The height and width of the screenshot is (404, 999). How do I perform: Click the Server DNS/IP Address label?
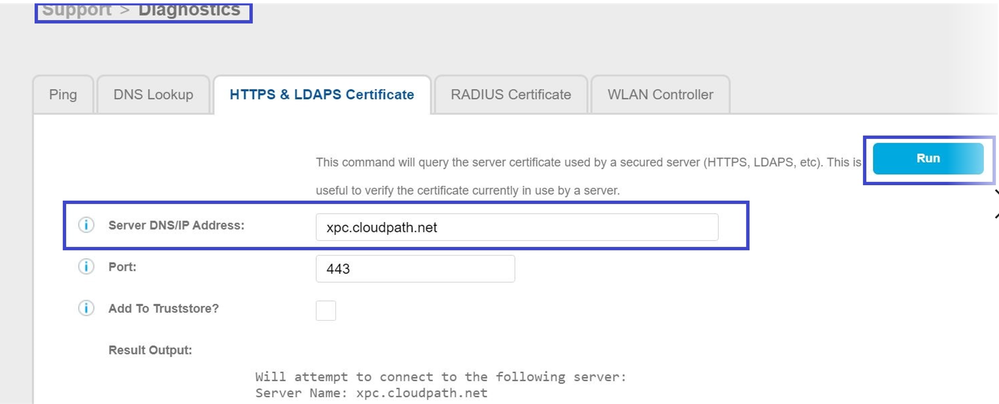(176, 225)
